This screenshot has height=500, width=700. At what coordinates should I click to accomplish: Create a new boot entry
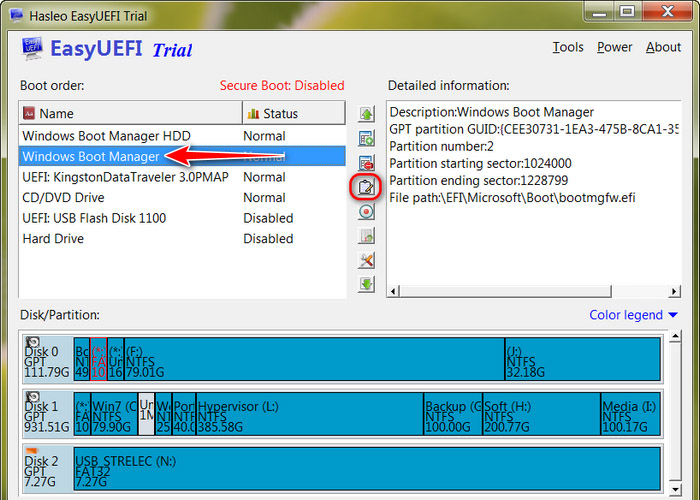click(x=366, y=138)
